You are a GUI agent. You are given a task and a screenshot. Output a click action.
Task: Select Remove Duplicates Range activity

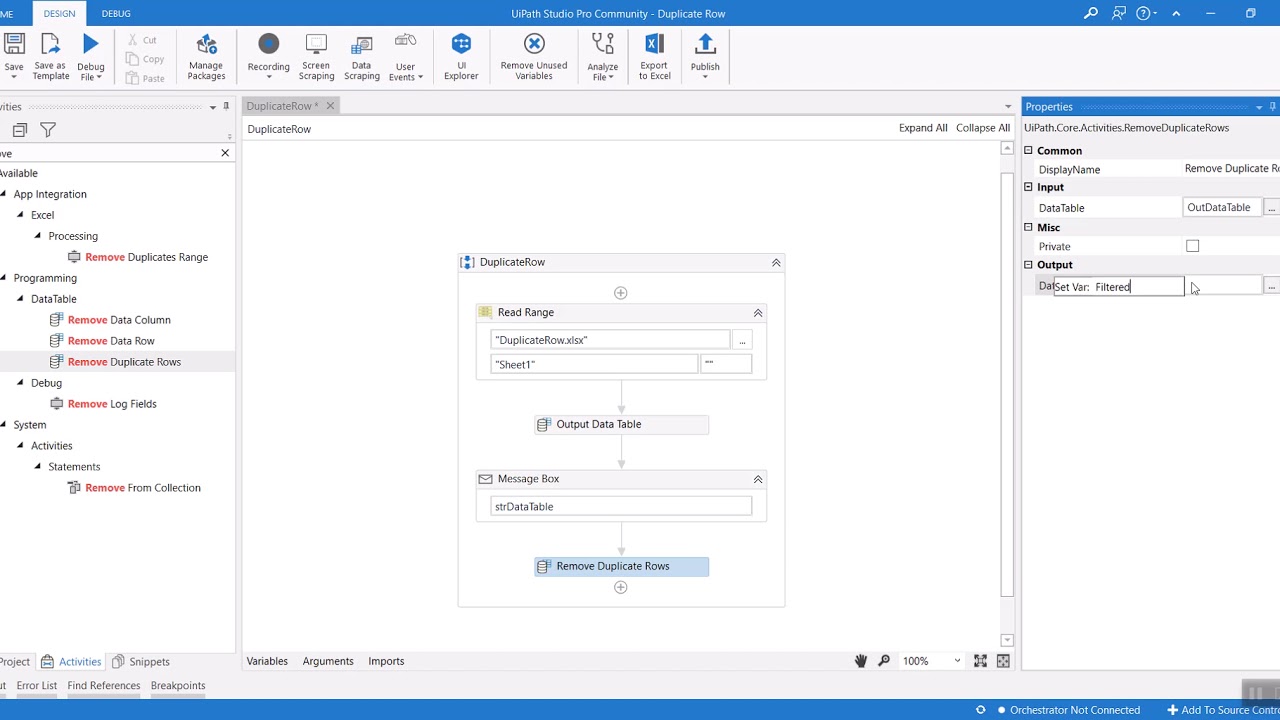click(137, 257)
